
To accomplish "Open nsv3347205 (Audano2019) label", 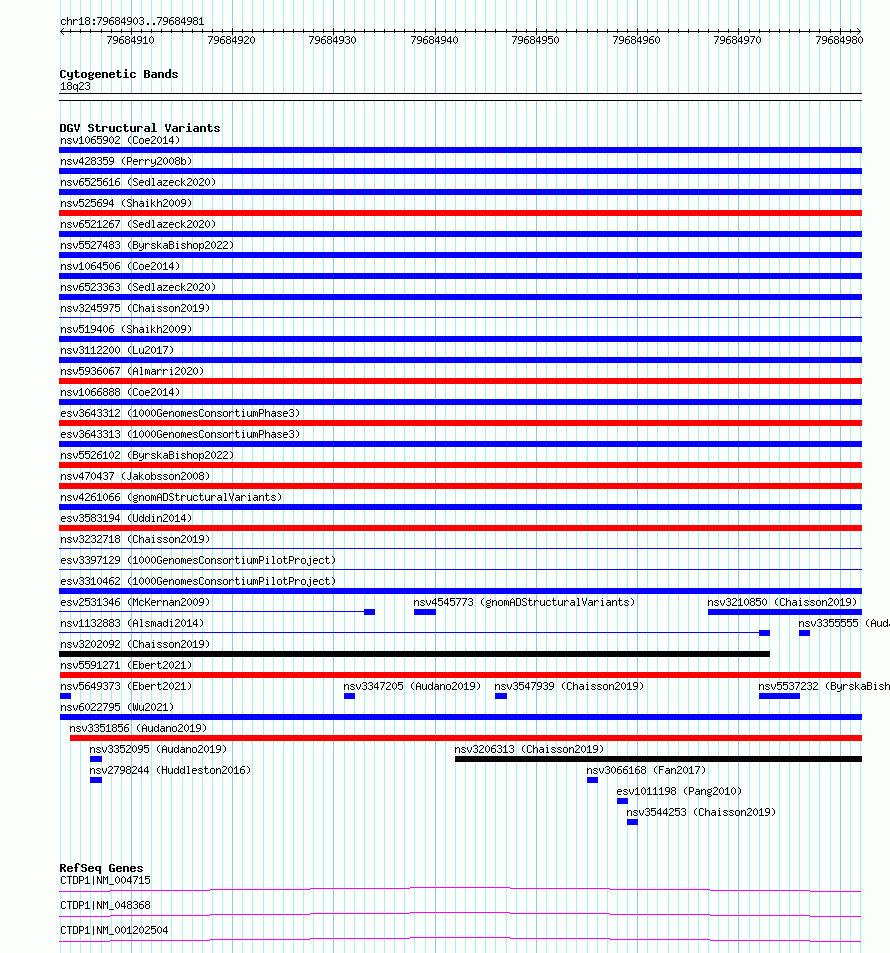I will coord(412,686).
